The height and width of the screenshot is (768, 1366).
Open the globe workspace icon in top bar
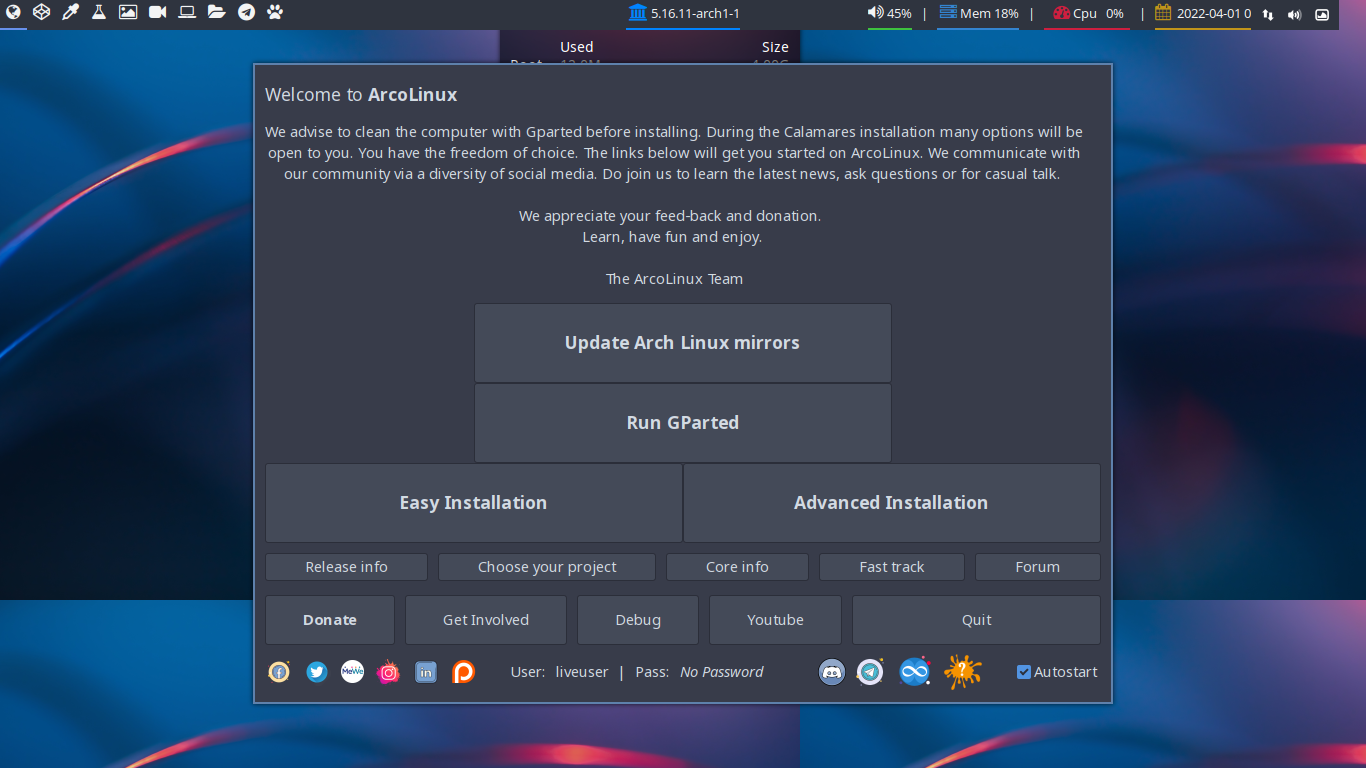tap(13, 13)
